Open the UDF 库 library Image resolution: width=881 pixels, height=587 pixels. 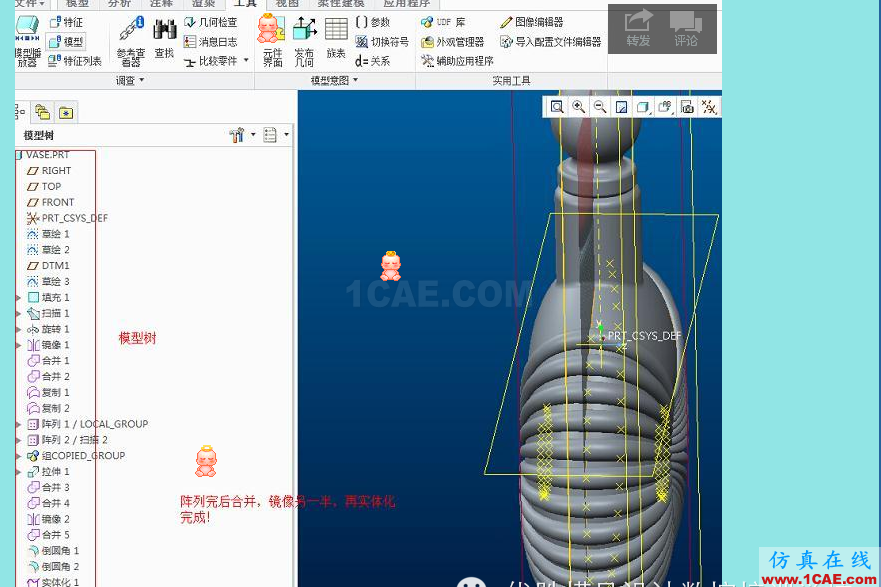[x=443, y=22]
